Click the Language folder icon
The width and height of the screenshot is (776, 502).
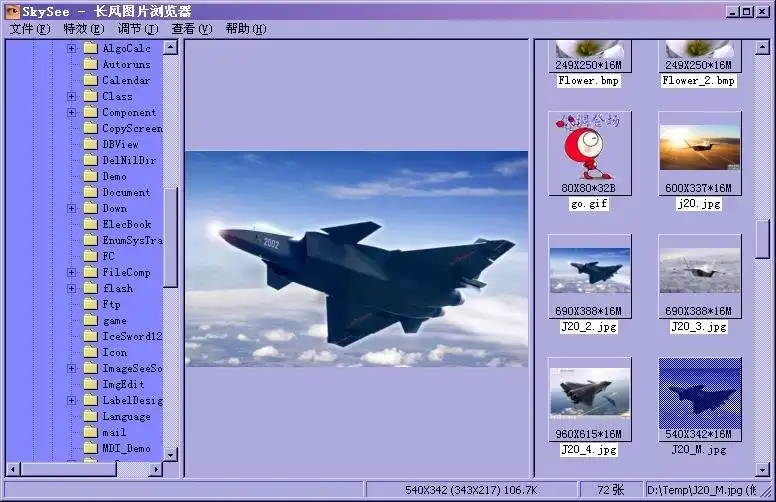click(x=91, y=416)
